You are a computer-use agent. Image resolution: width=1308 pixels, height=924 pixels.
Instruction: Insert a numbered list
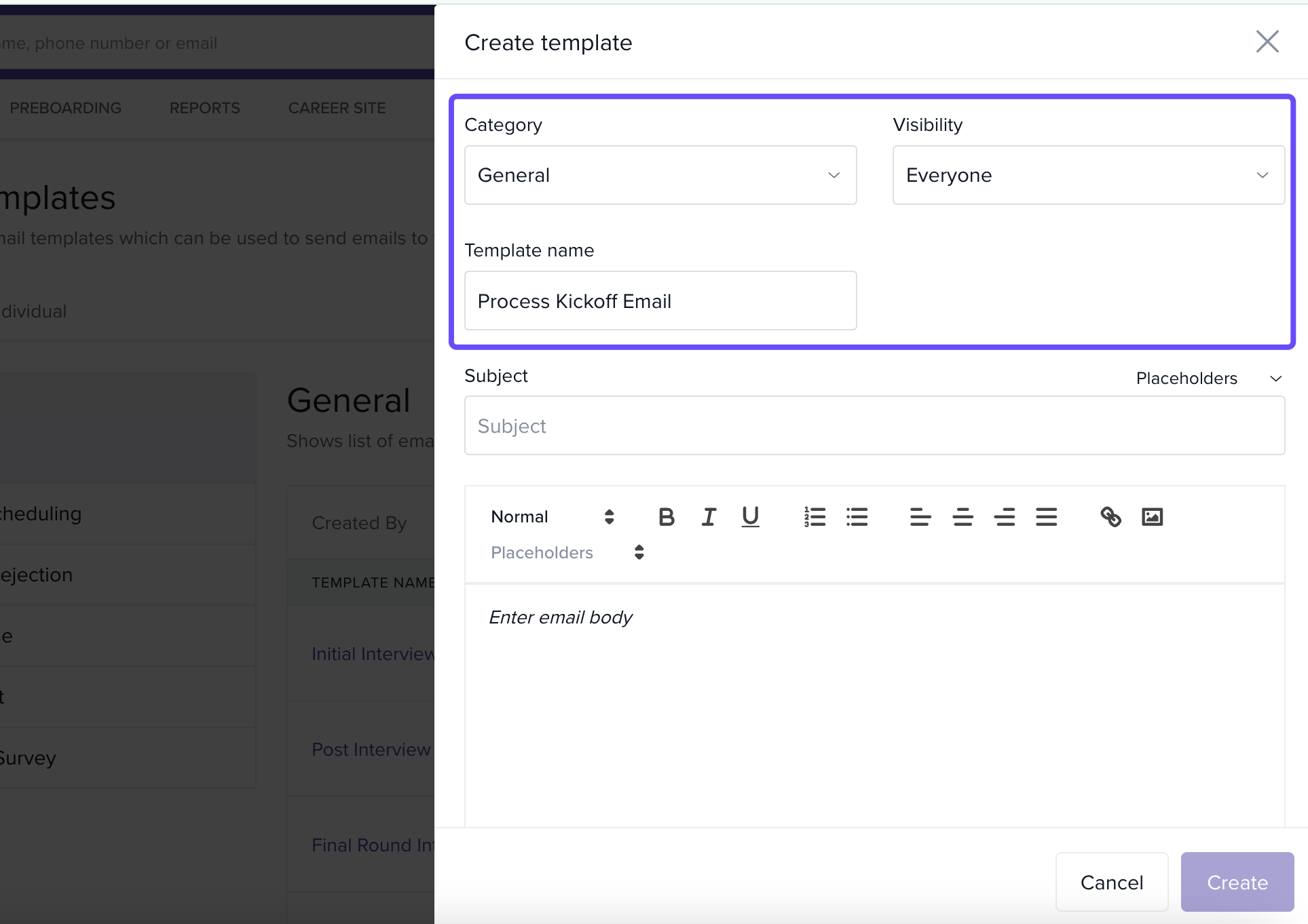815,517
